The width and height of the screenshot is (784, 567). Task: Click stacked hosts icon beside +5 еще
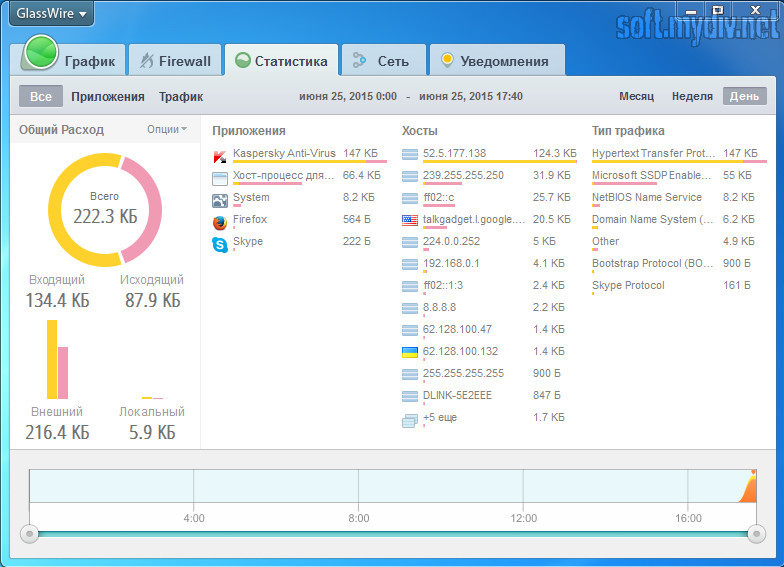pos(410,421)
